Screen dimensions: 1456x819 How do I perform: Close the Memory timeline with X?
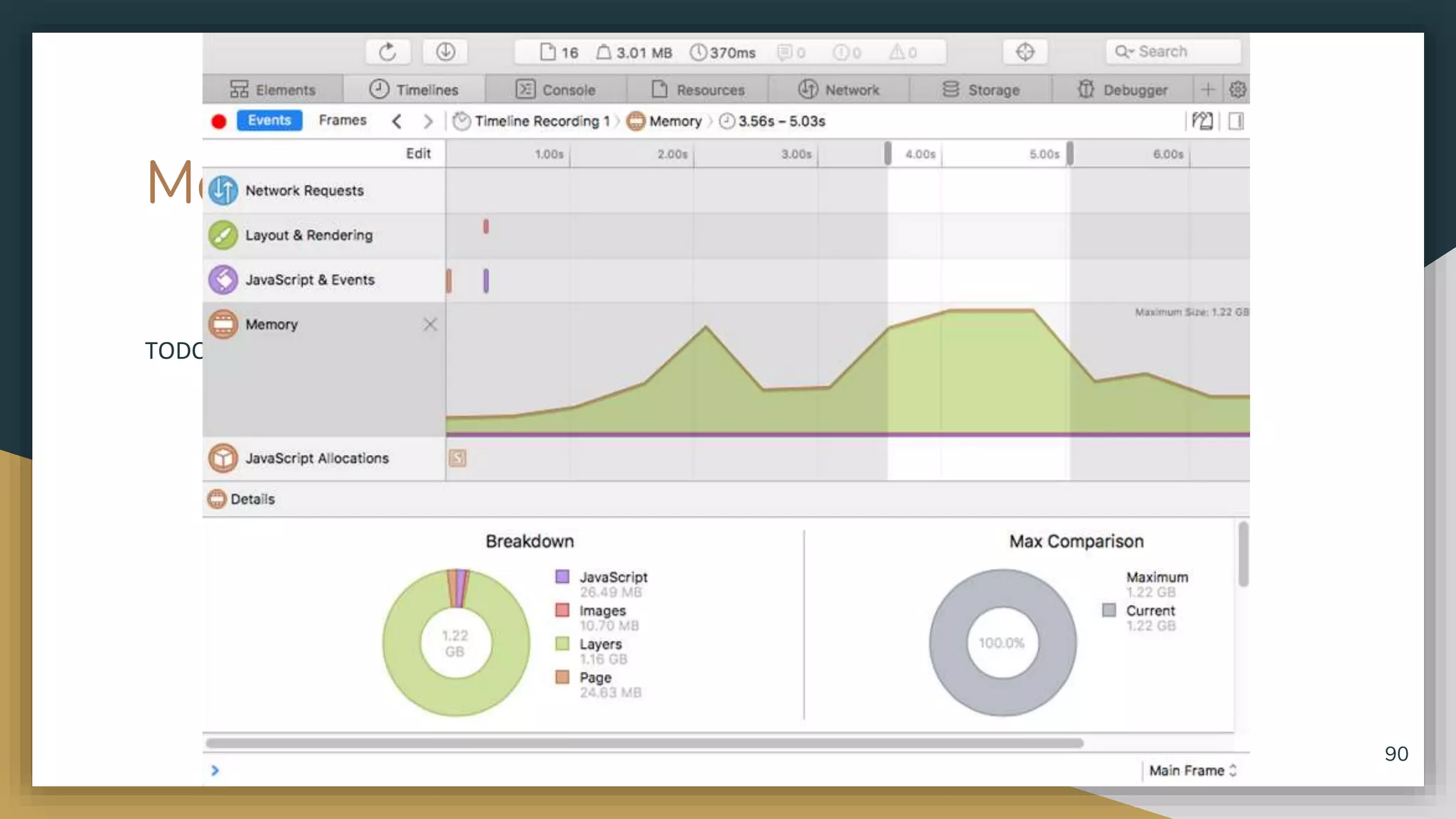[x=430, y=325]
